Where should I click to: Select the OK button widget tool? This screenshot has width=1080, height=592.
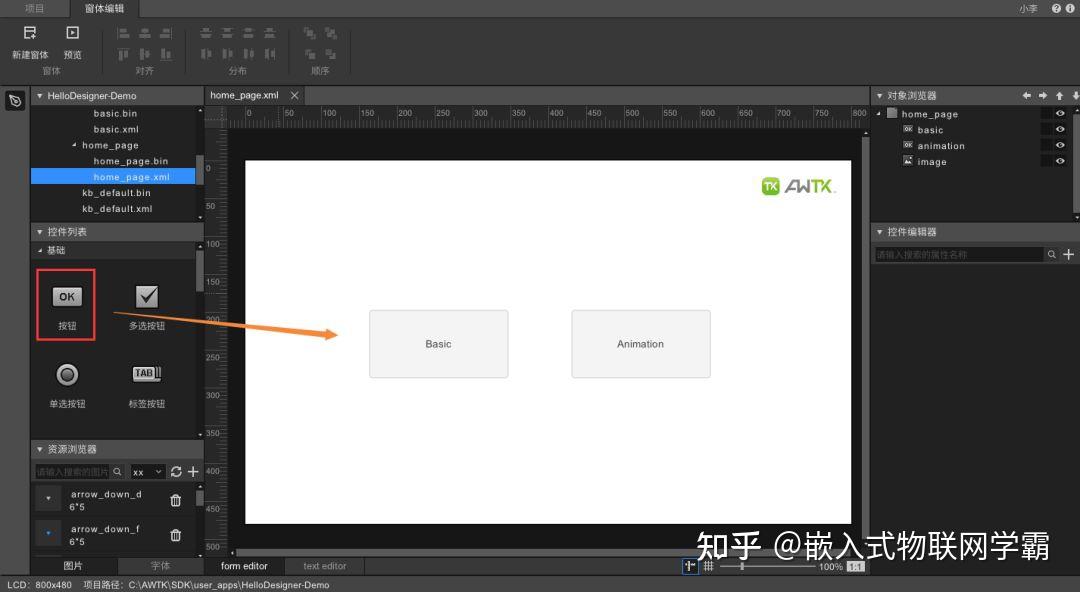[x=66, y=297]
